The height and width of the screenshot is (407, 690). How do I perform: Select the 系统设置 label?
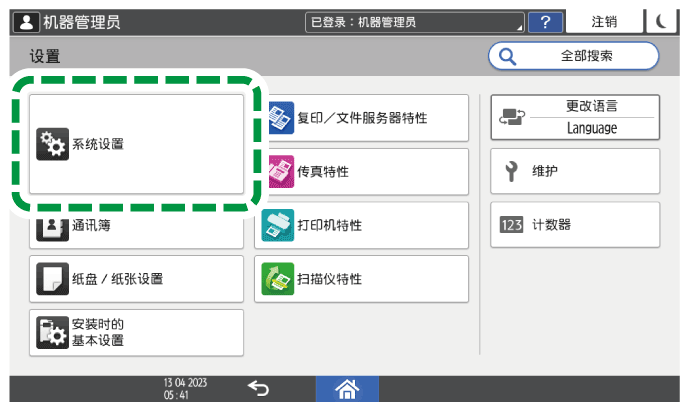pos(98,144)
